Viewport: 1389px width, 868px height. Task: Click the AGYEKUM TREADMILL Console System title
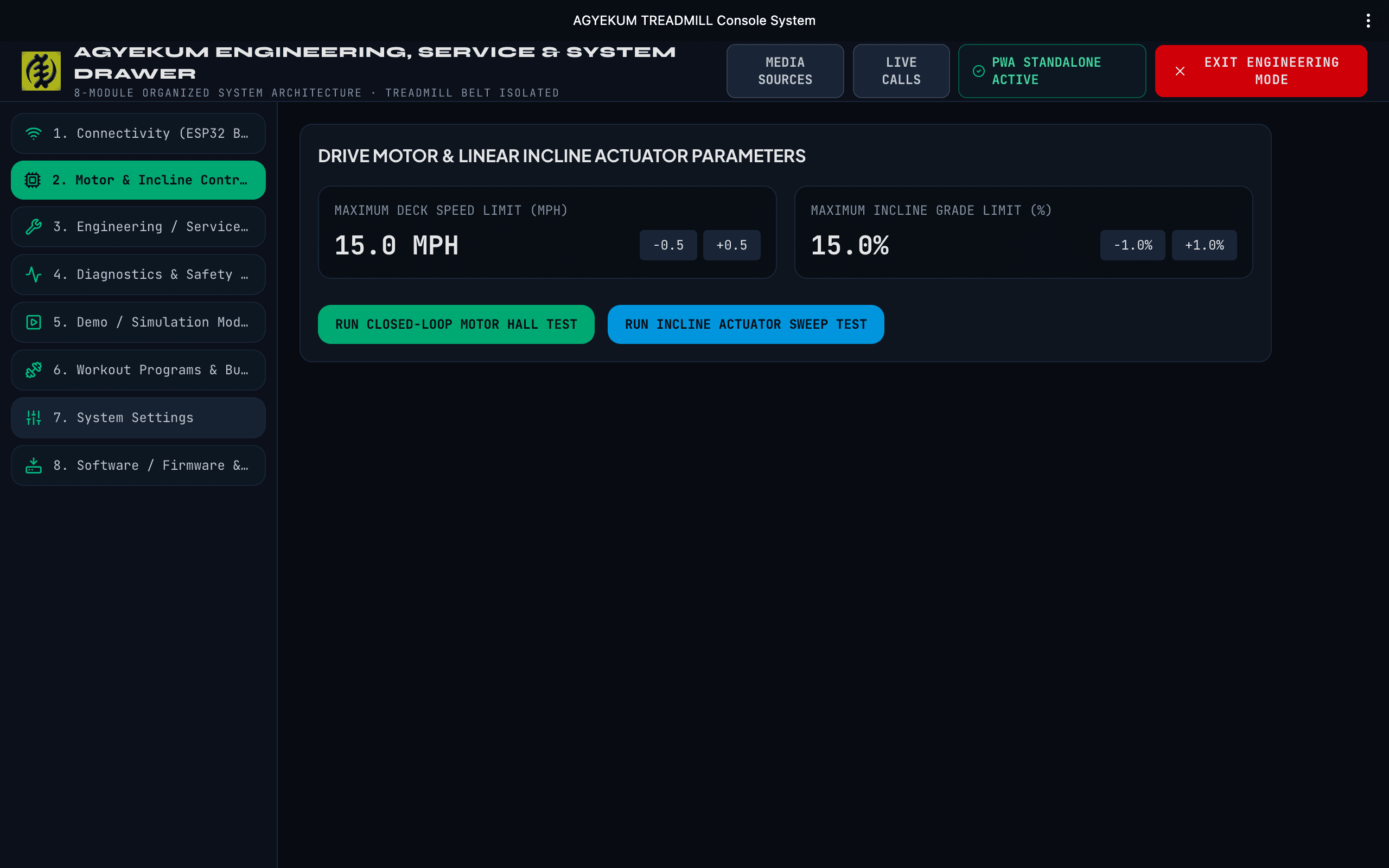(x=694, y=21)
